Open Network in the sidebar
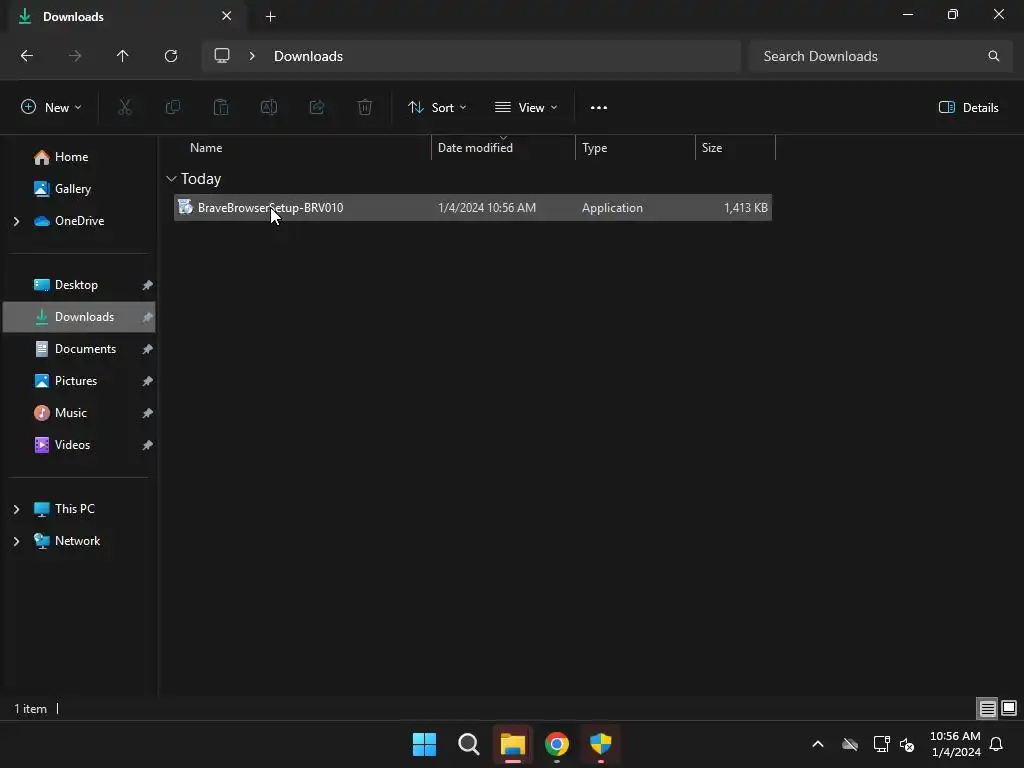1024x768 pixels. point(77,541)
